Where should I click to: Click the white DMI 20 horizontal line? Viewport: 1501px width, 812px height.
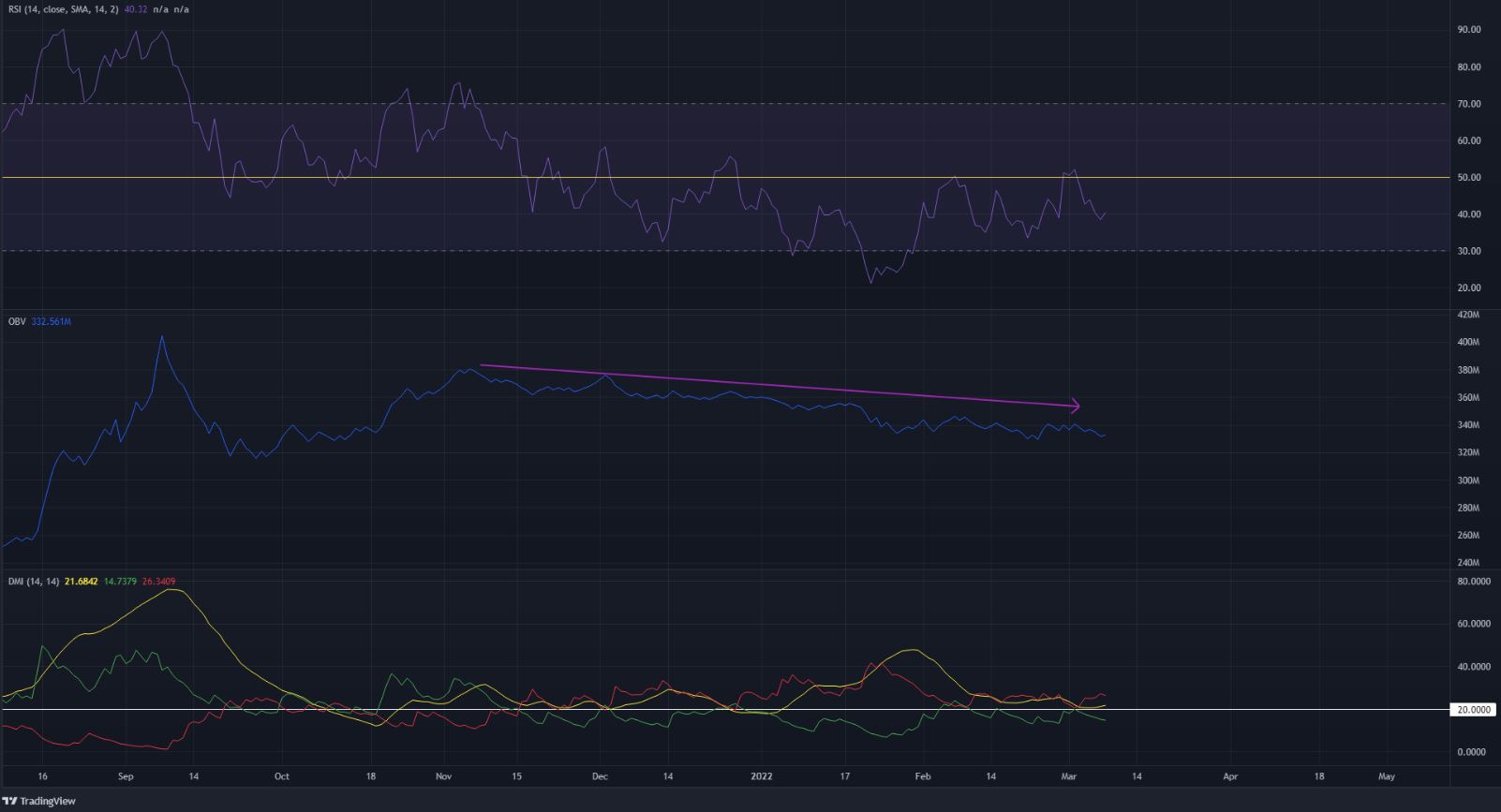pos(724,710)
